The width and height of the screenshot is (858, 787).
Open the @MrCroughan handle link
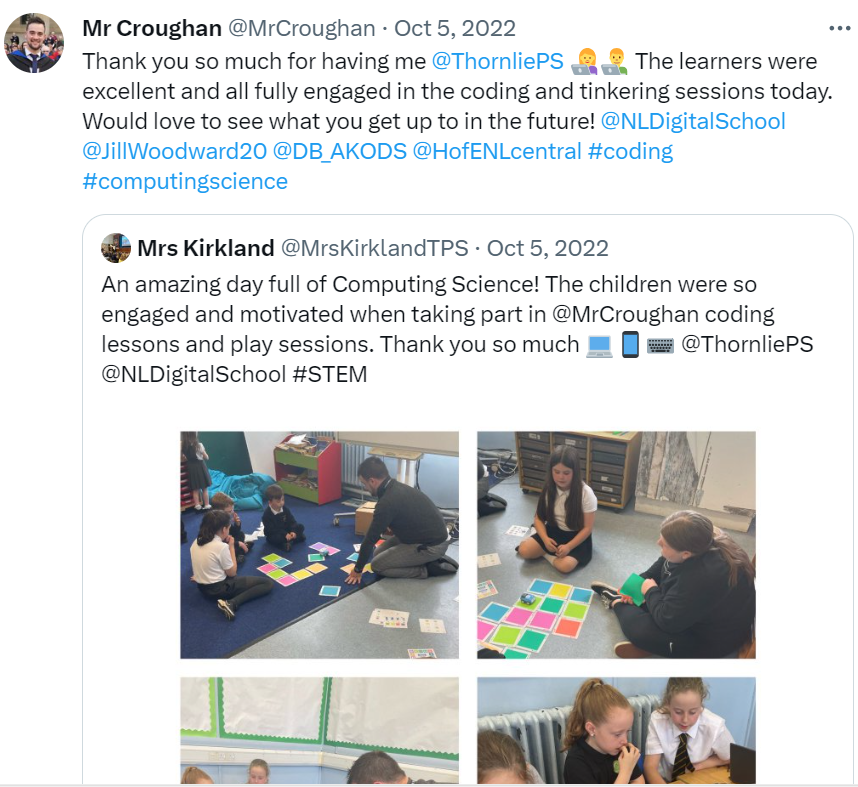[301, 28]
